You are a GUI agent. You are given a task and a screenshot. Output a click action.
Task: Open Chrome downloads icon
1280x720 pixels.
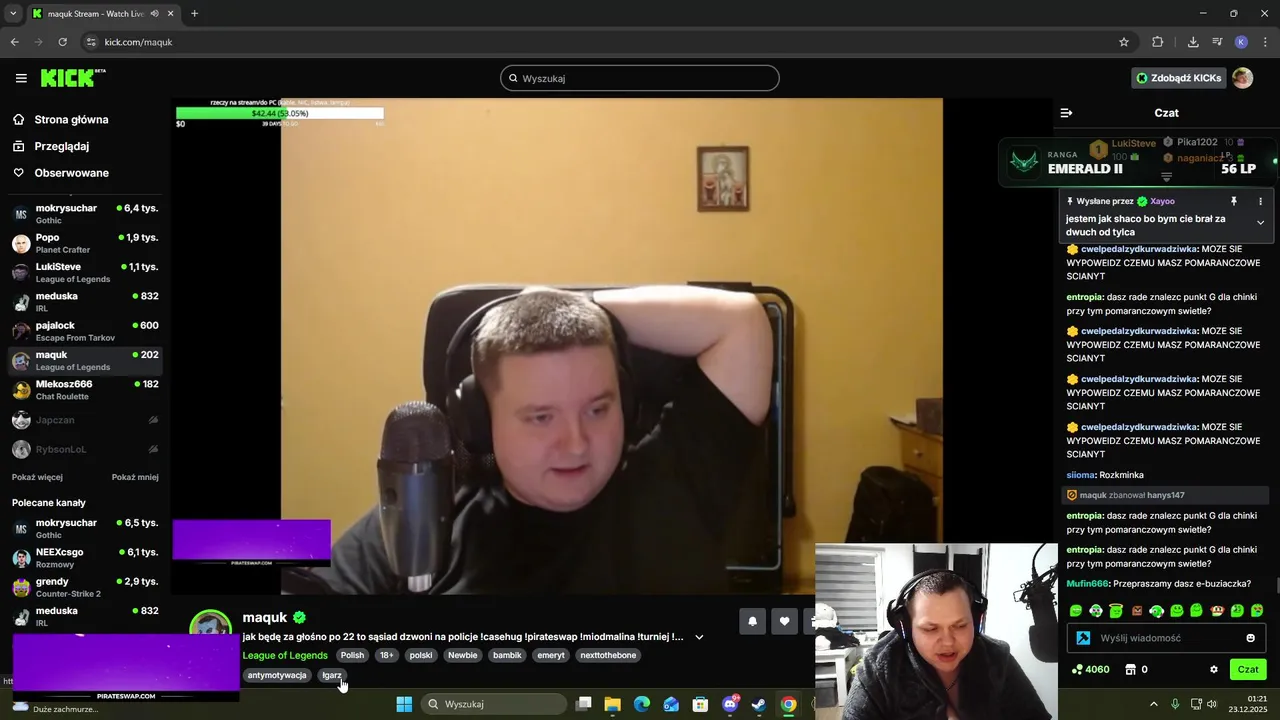click(1193, 42)
